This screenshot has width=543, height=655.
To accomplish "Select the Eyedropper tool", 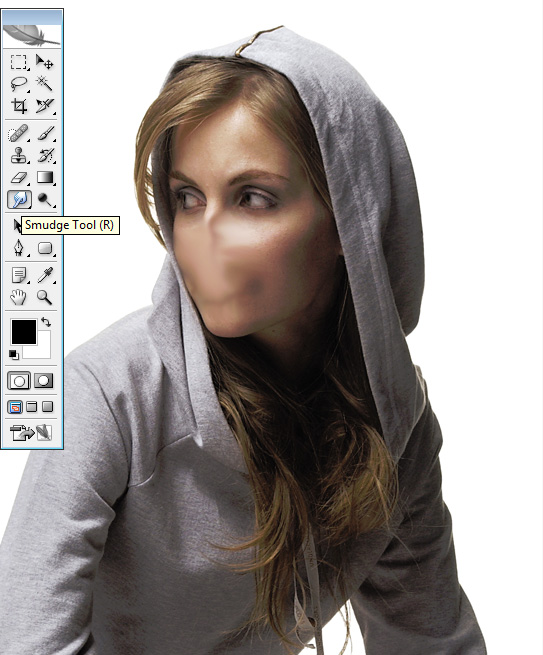I will (x=45, y=275).
